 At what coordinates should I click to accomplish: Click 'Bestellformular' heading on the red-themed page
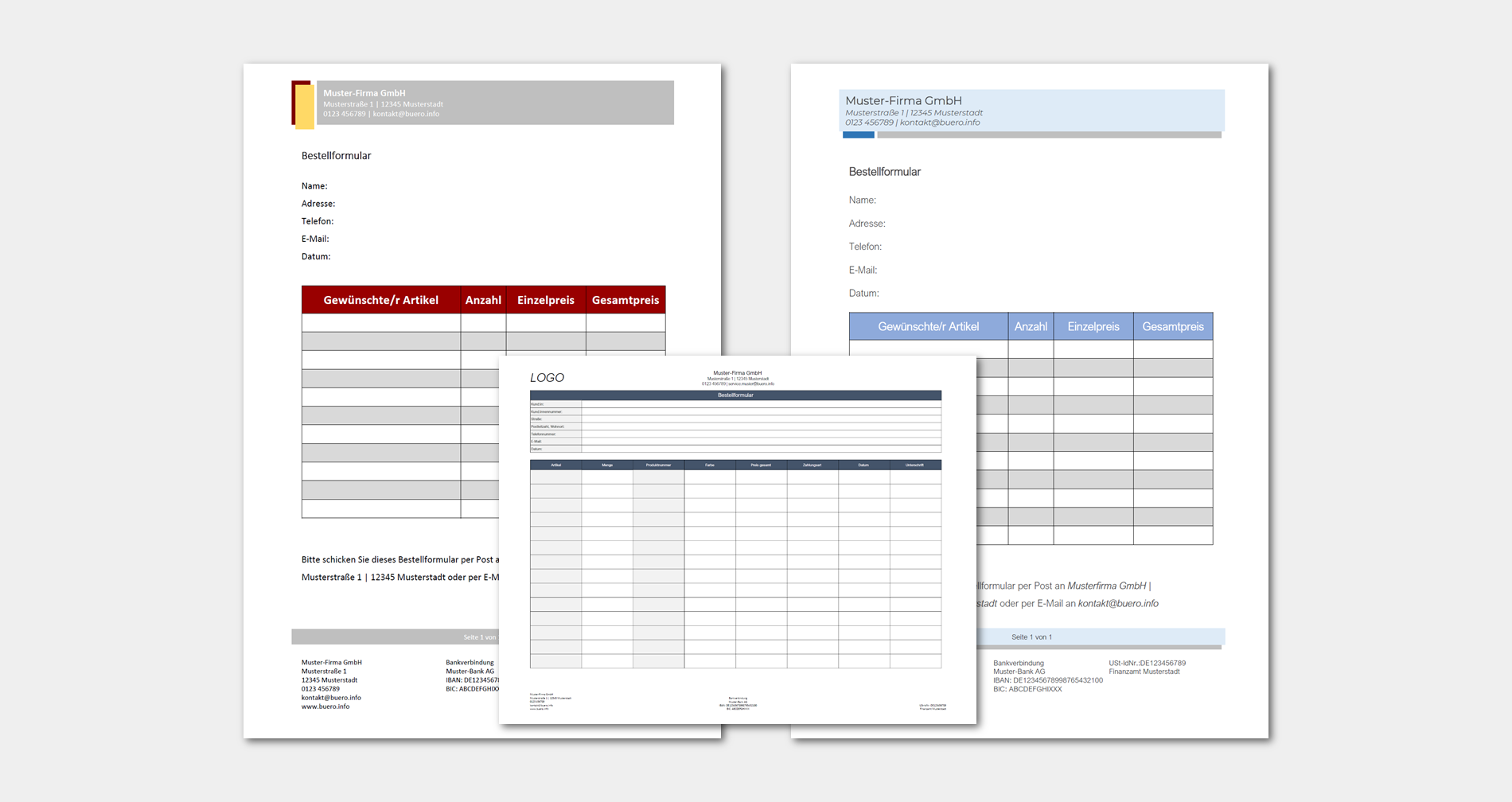[336, 156]
